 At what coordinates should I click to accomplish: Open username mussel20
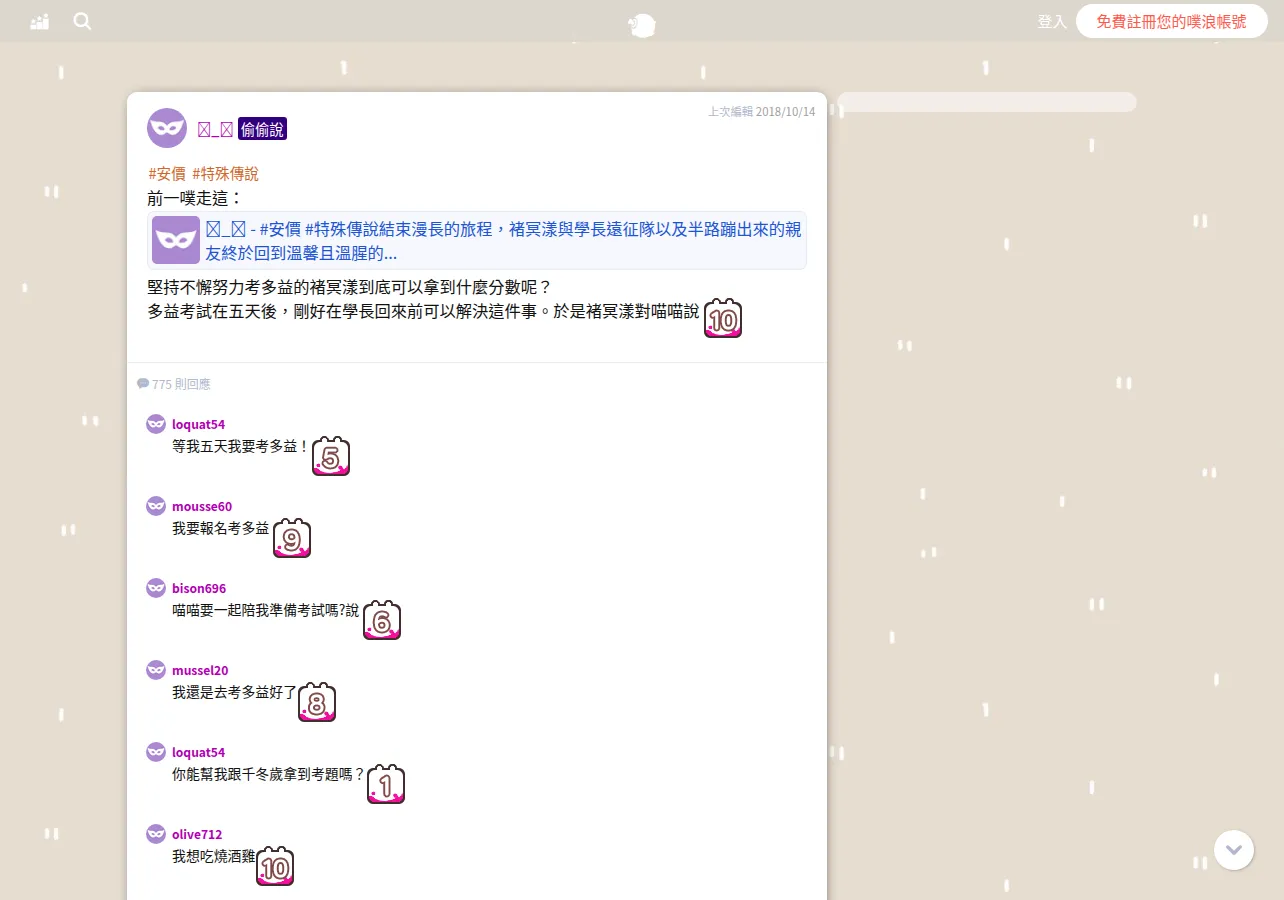pos(200,670)
